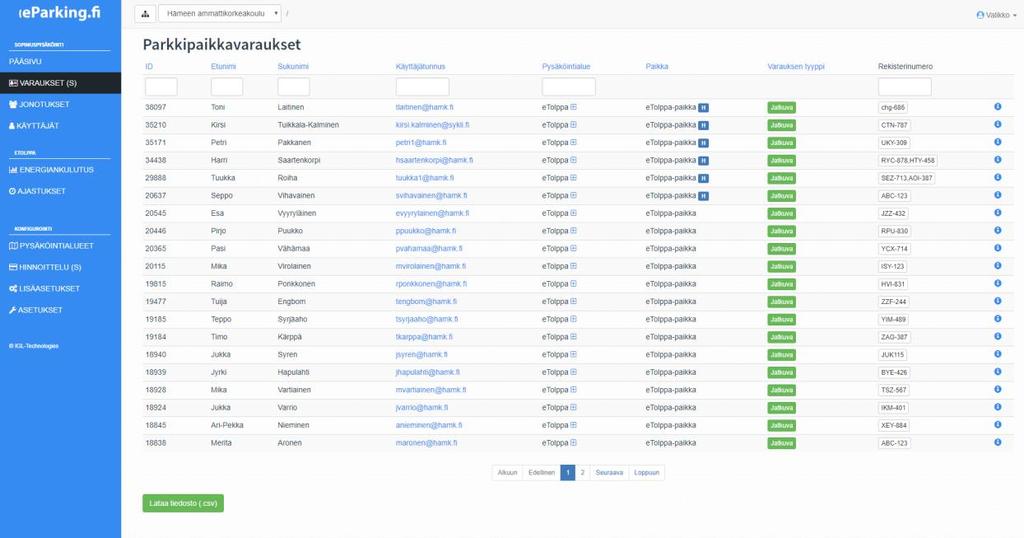Focus the Sukunimi filter input field
The image size is (1024, 538).
pos(294,87)
